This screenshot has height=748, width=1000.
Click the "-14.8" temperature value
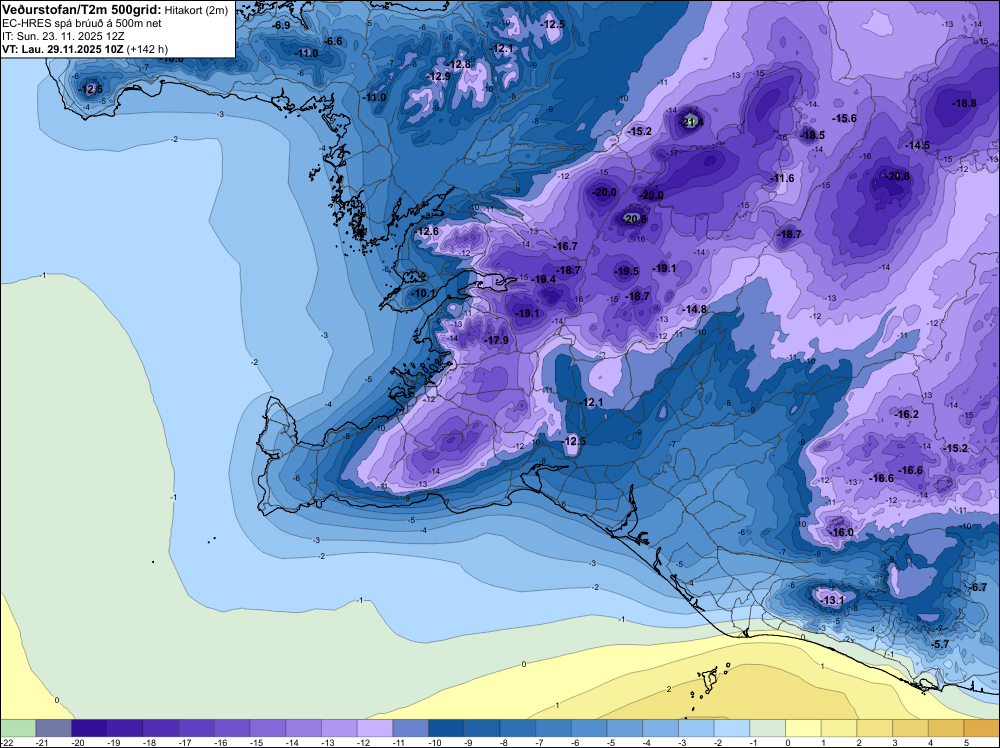(695, 309)
